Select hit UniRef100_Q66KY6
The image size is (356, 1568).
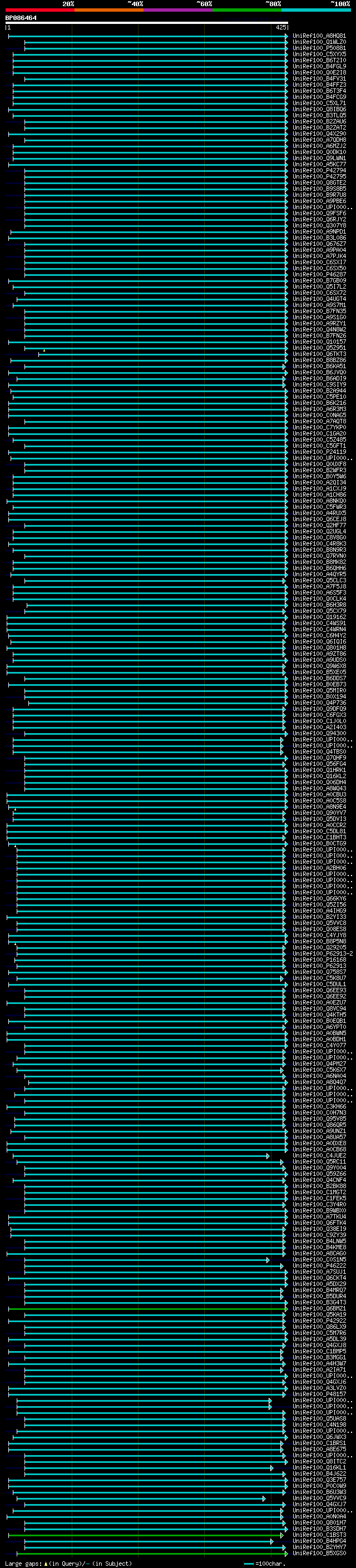coord(319,898)
